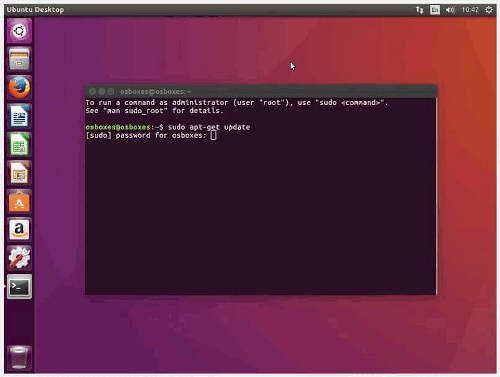Click the 'osboxes@osboxes' green prompt text

(118, 127)
